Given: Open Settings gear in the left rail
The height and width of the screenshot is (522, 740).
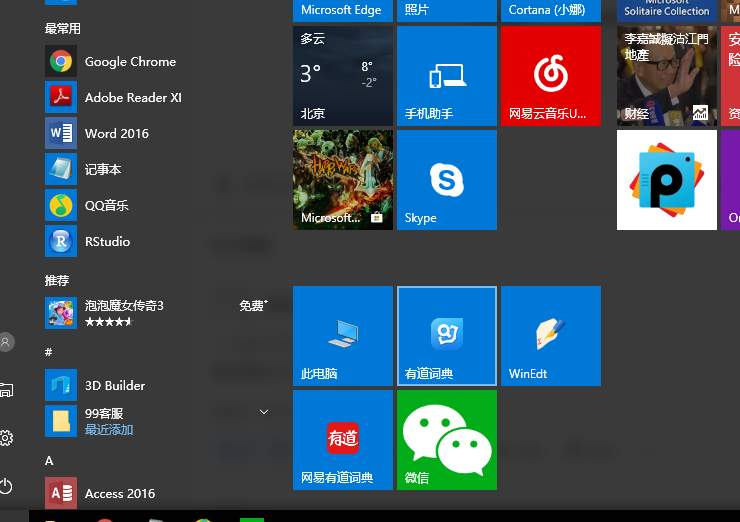Looking at the screenshot, I should pyautogui.click(x=6, y=438).
